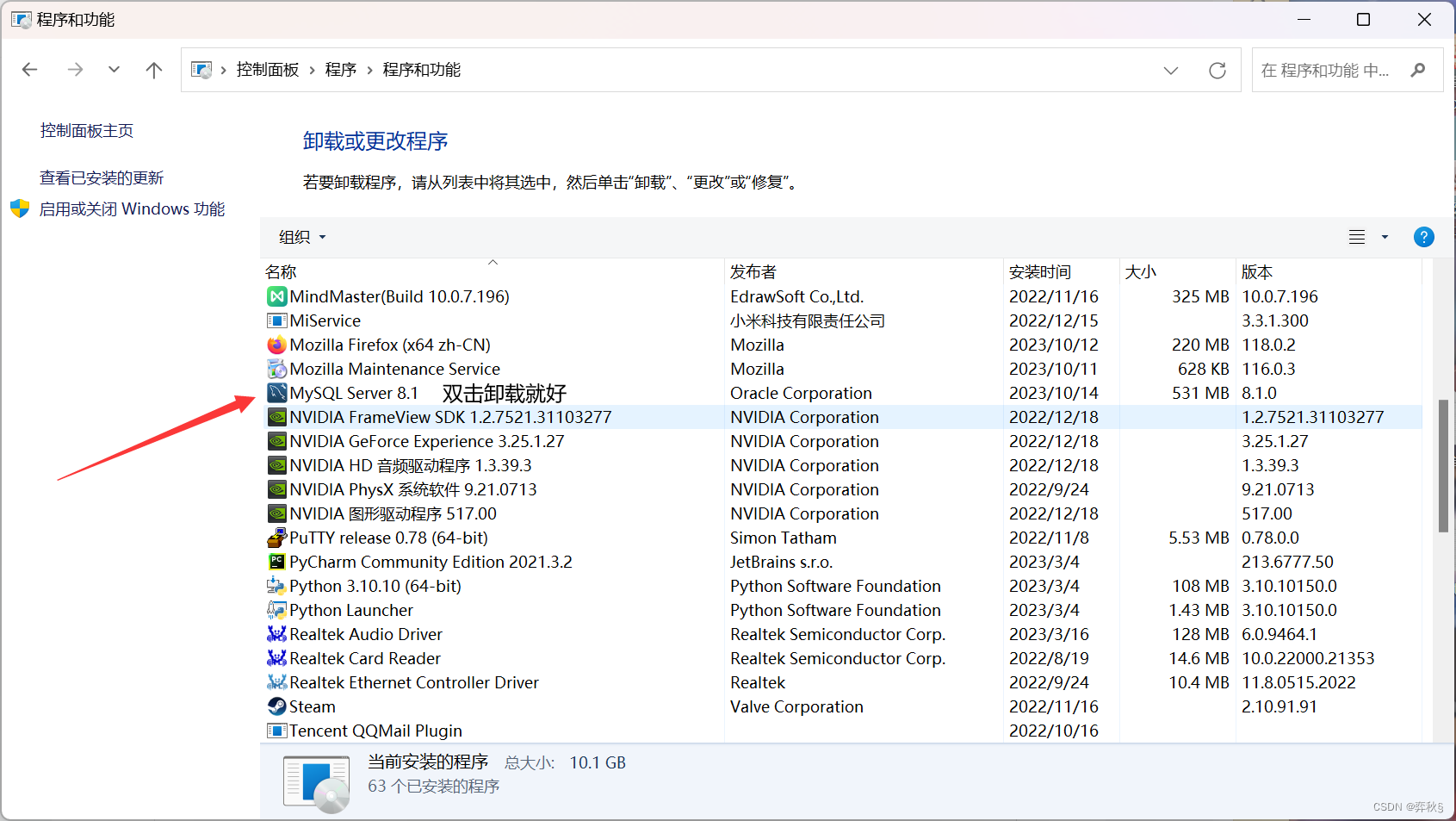The height and width of the screenshot is (821, 1456).
Task: Click Simon Tatham publisher cell
Action: (784, 538)
